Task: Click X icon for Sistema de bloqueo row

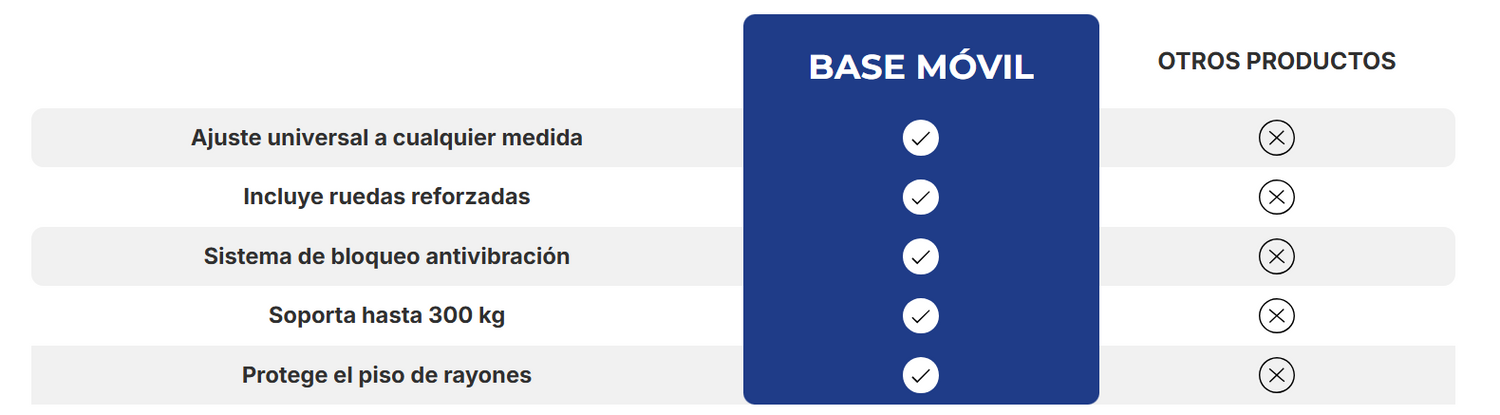Action: (1276, 257)
